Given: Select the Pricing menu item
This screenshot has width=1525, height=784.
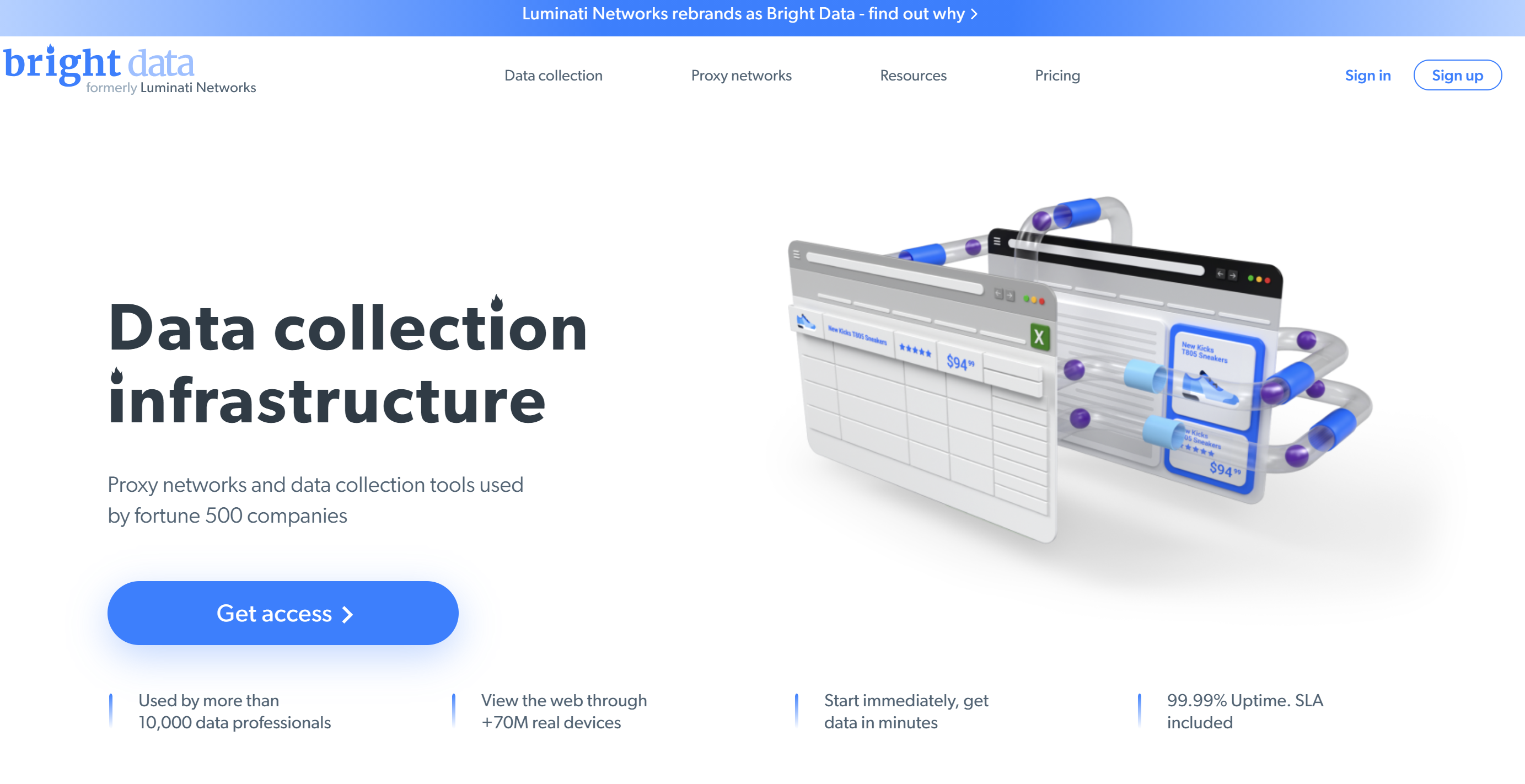Looking at the screenshot, I should [x=1058, y=75].
